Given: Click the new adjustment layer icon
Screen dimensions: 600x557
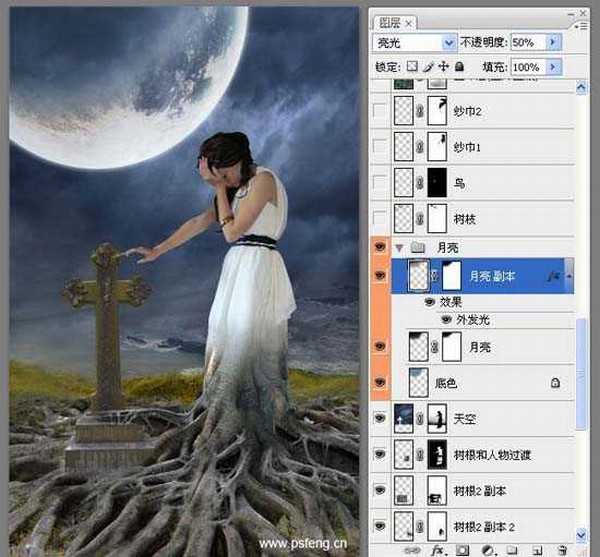Looking at the screenshot, I should click(487, 550).
